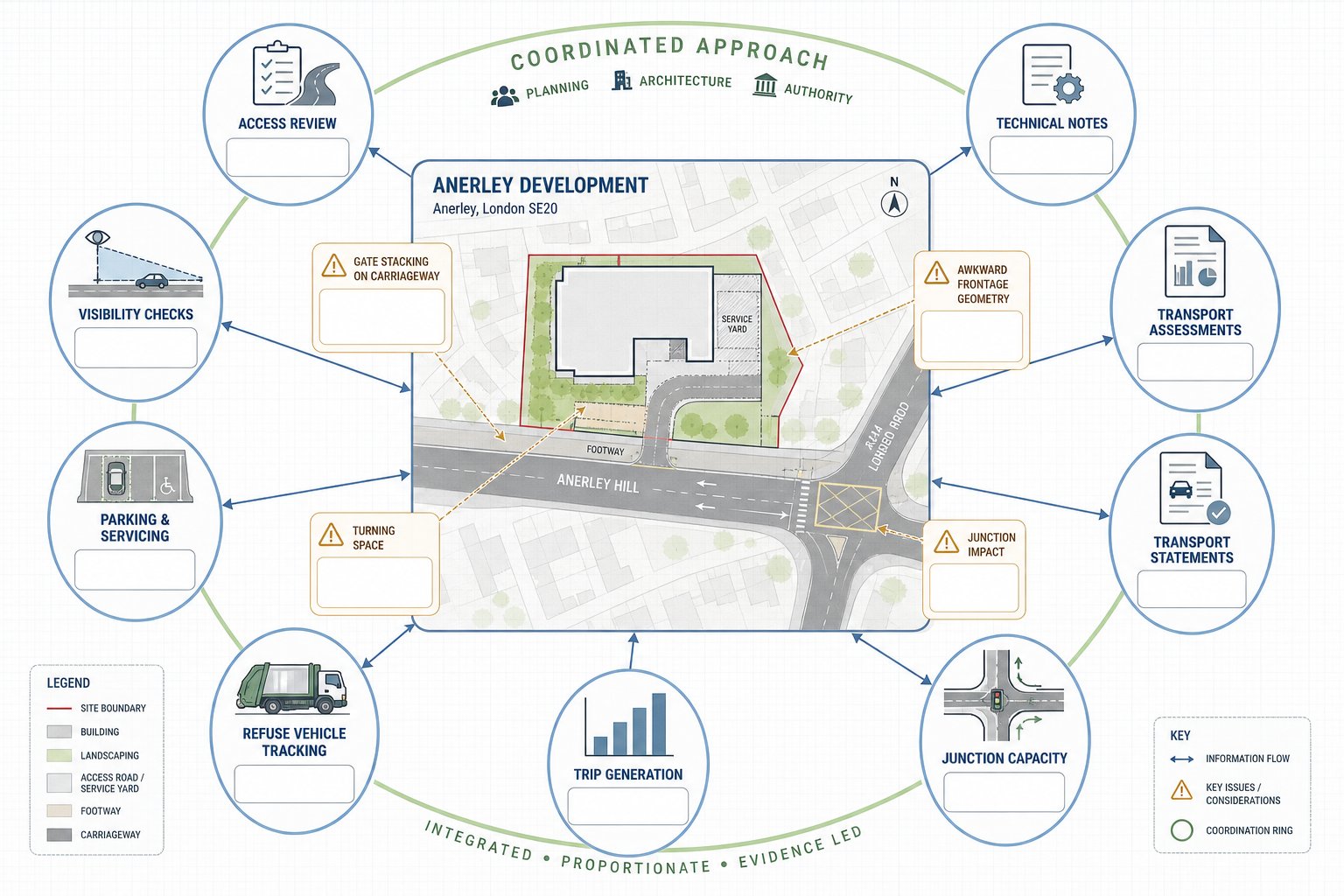Click the Authority columns icon
This screenshot has height=896, width=1344.
point(765,85)
